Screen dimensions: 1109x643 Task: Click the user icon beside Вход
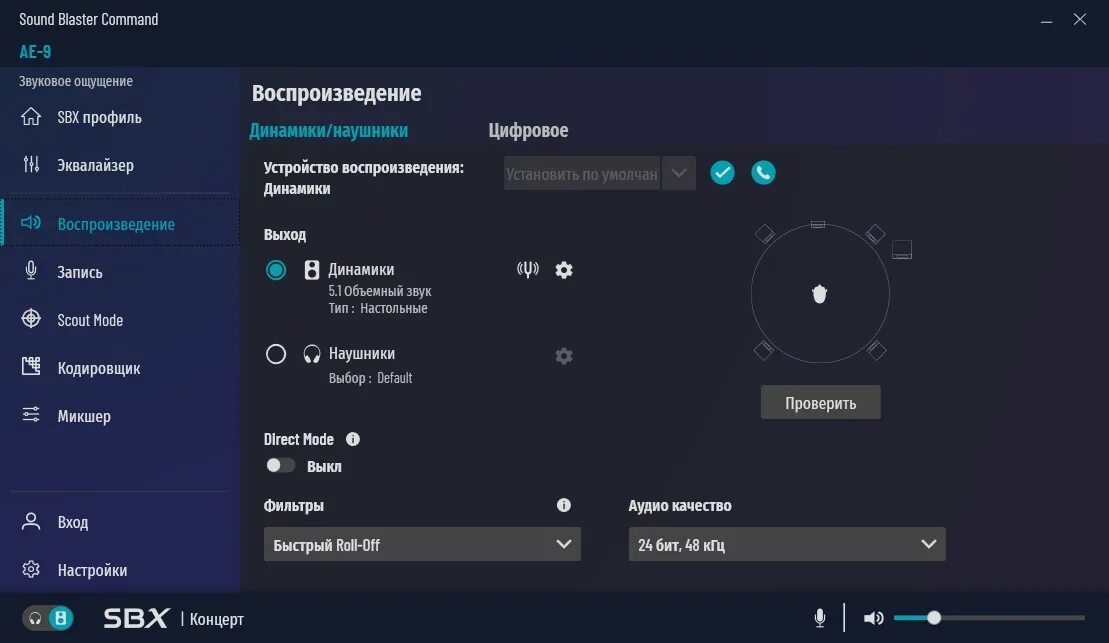[x=30, y=521]
